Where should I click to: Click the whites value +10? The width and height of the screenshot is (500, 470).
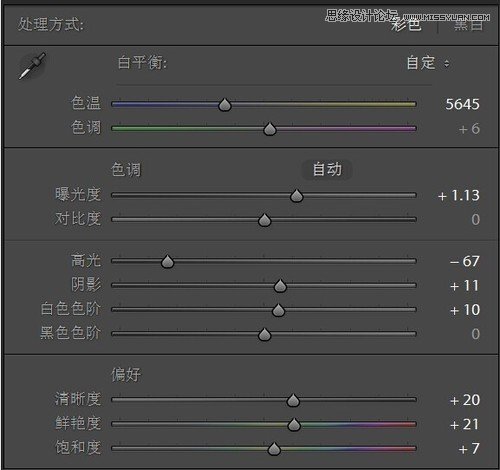465,310
